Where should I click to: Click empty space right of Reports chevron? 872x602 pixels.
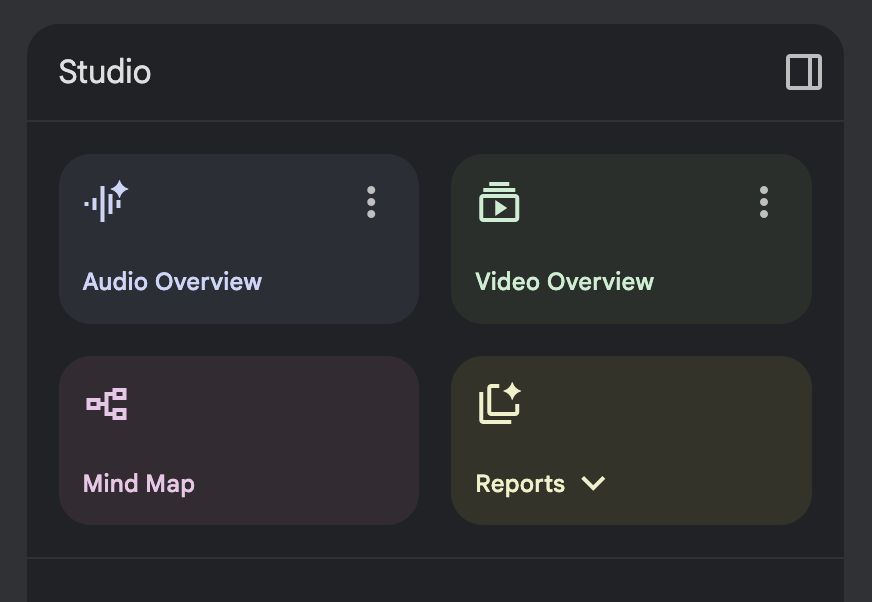706,483
